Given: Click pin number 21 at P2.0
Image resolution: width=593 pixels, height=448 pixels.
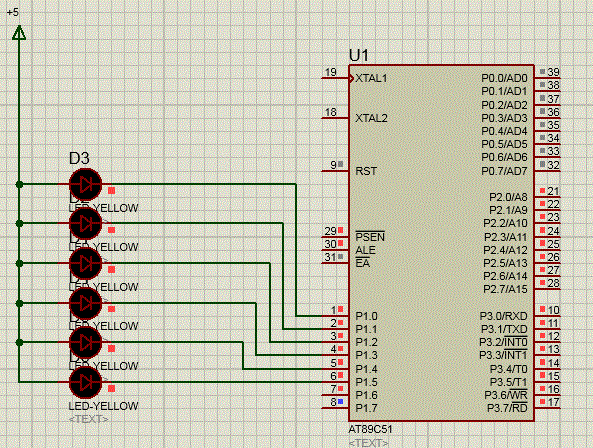Looking at the screenshot, I should 553,191.
